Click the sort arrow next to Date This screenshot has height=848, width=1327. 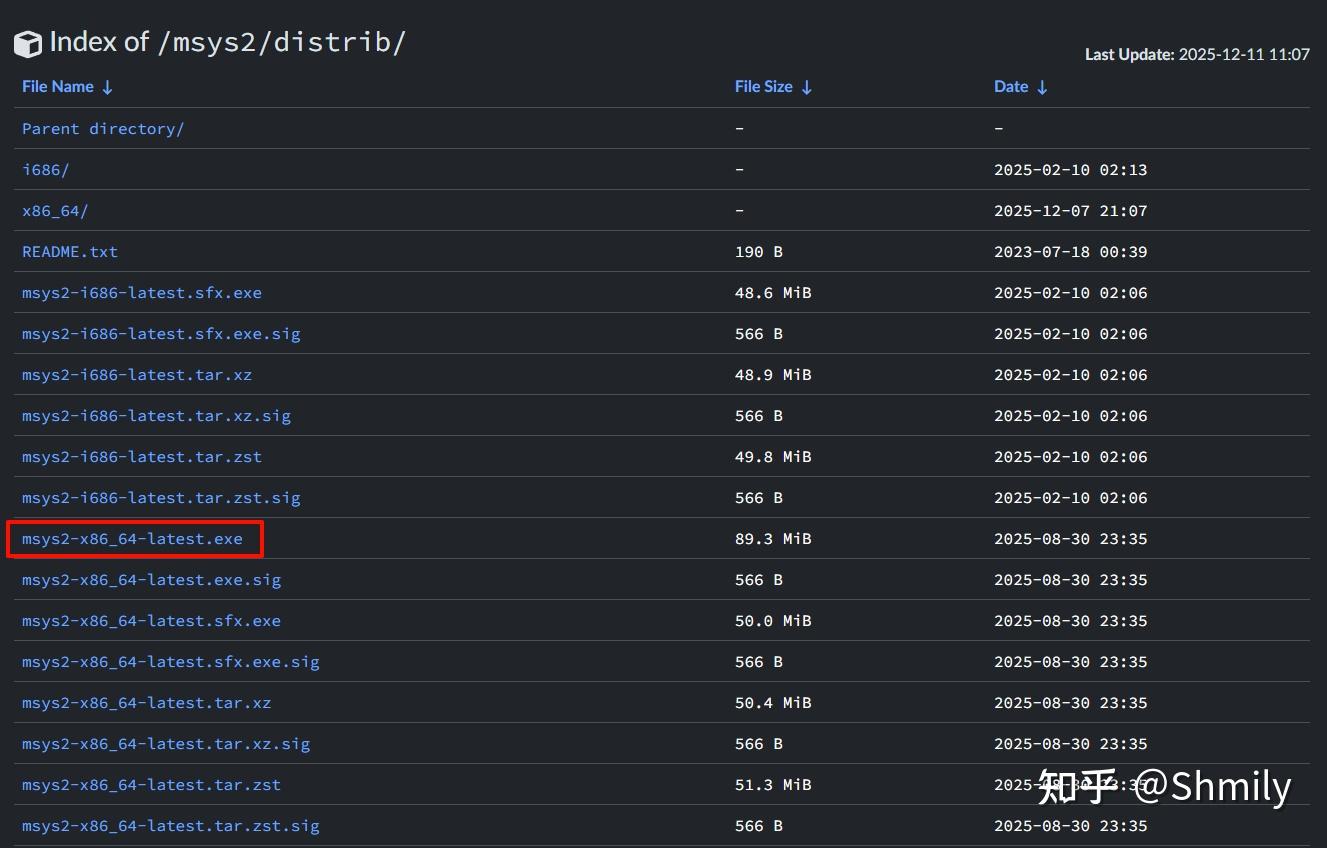[x=1041, y=87]
